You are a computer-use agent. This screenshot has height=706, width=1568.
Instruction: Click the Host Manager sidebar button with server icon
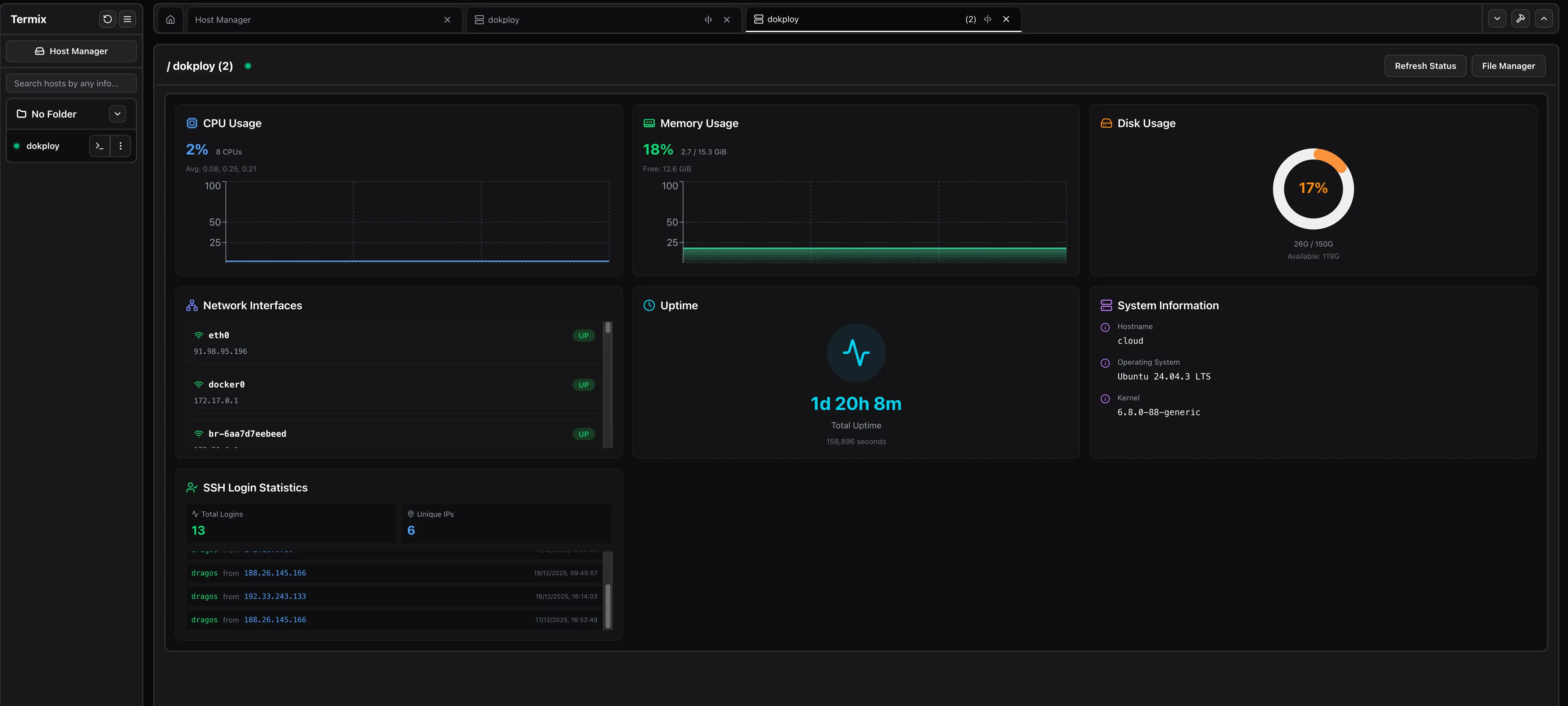[71, 50]
